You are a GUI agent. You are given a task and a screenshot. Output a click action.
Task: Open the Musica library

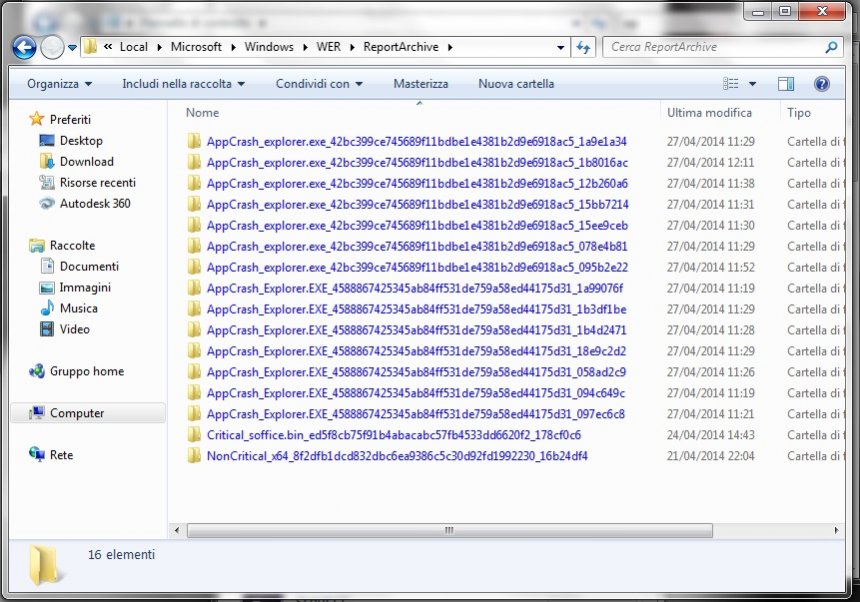(78, 308)
